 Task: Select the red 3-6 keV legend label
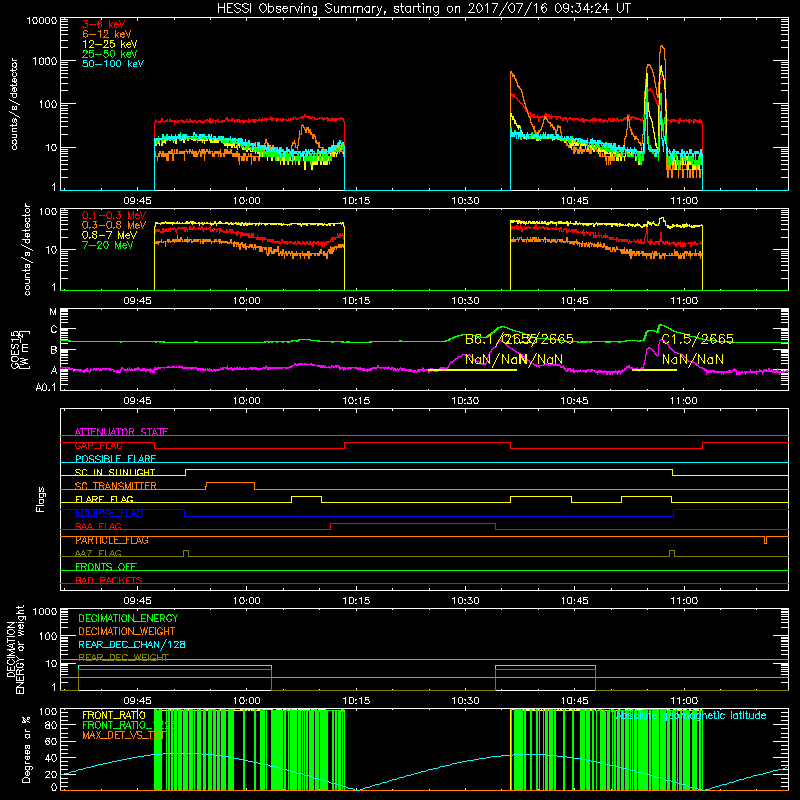(103, 24)
